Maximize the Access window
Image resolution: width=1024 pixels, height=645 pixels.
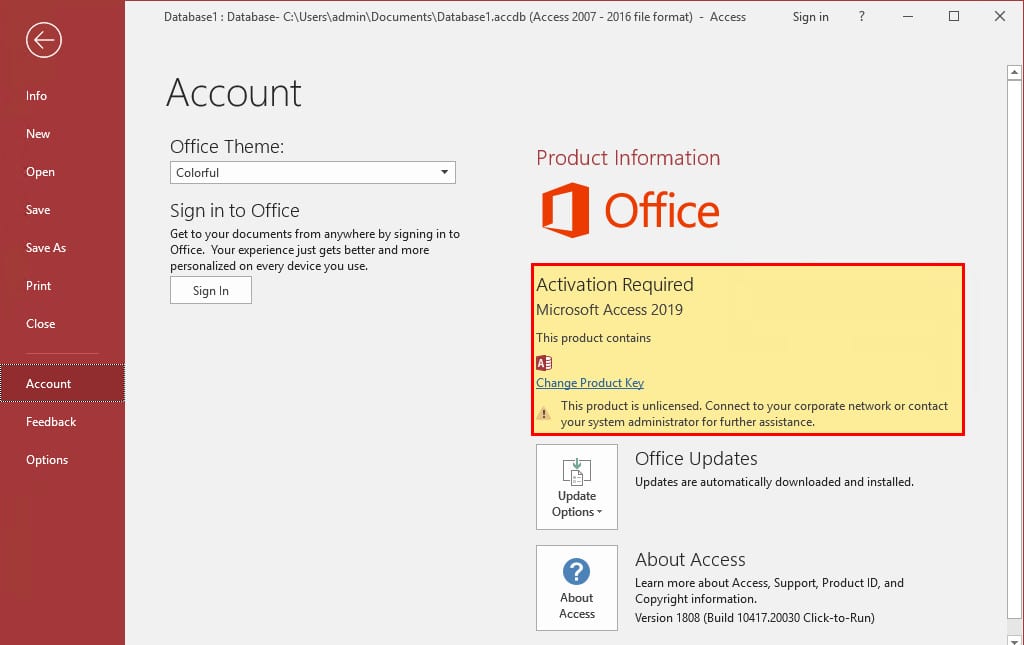tap(954, 16)
